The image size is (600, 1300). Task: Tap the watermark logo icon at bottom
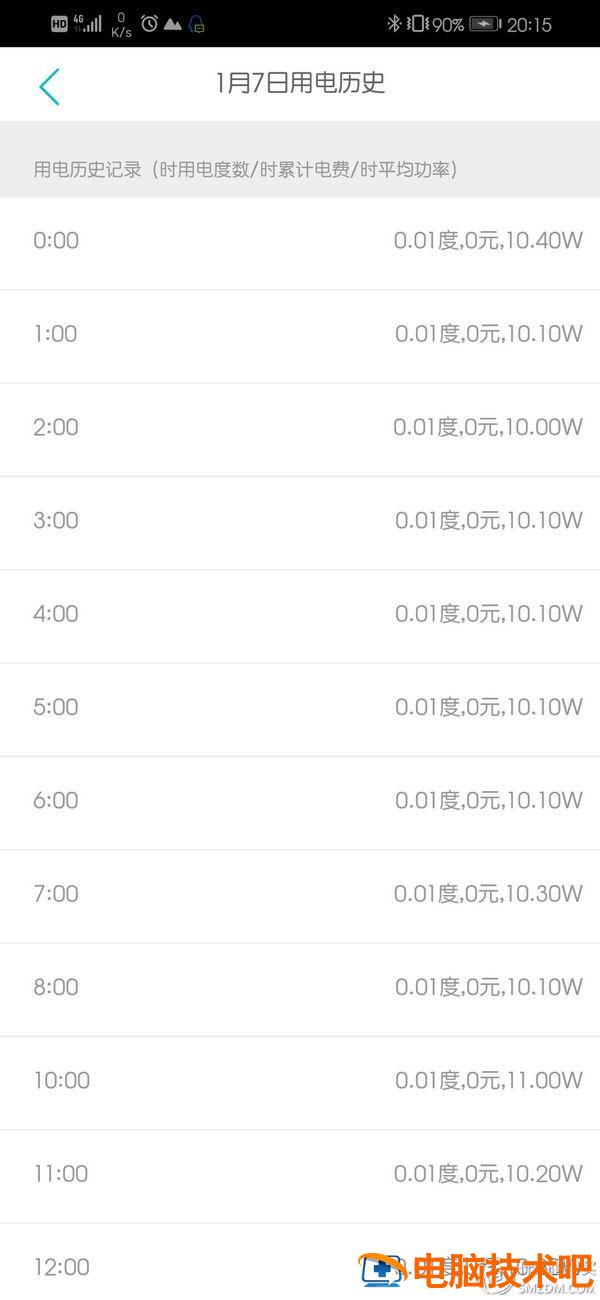point(384,1270)
